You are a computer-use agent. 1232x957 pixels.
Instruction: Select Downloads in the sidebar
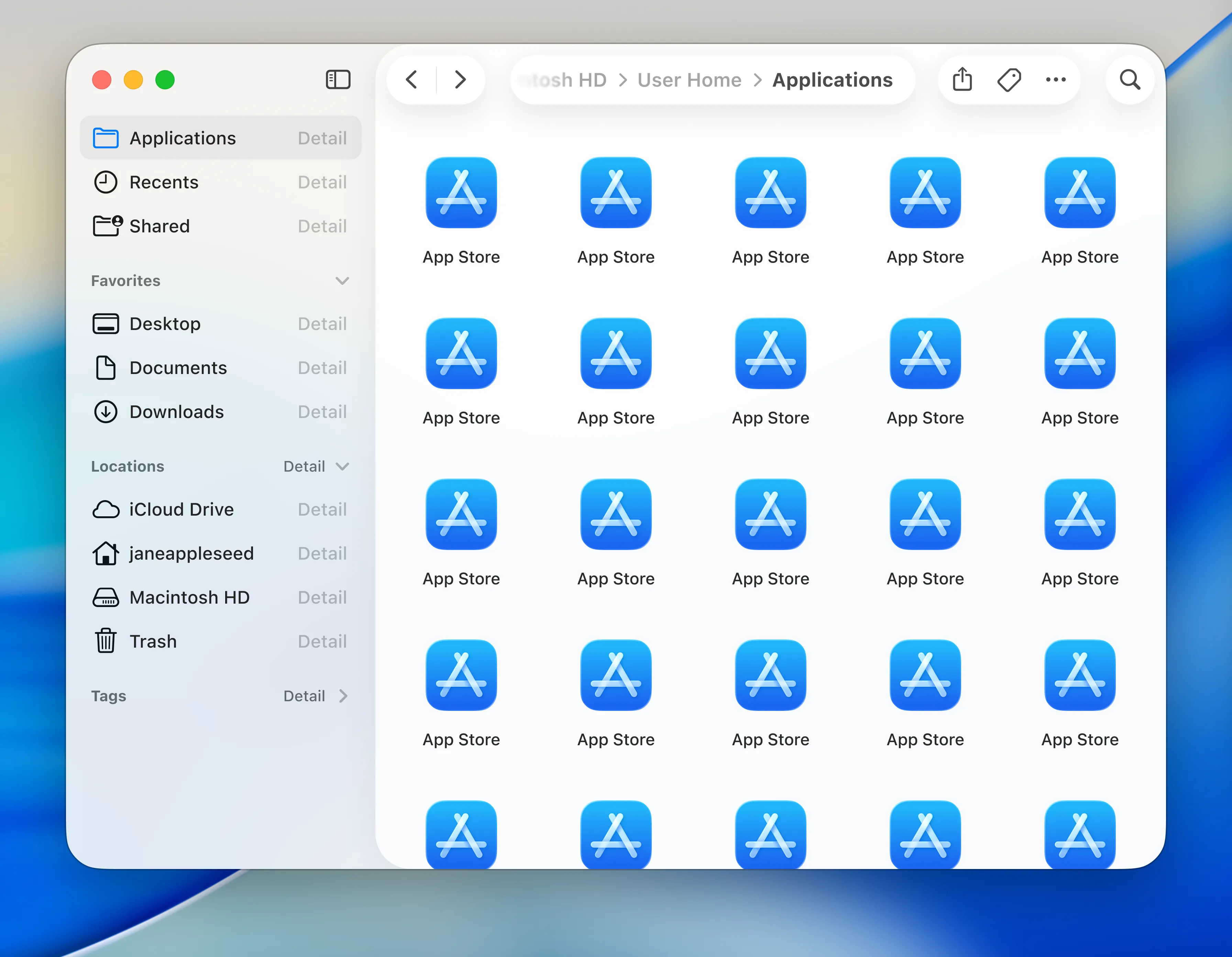click(x=177, y=412)
